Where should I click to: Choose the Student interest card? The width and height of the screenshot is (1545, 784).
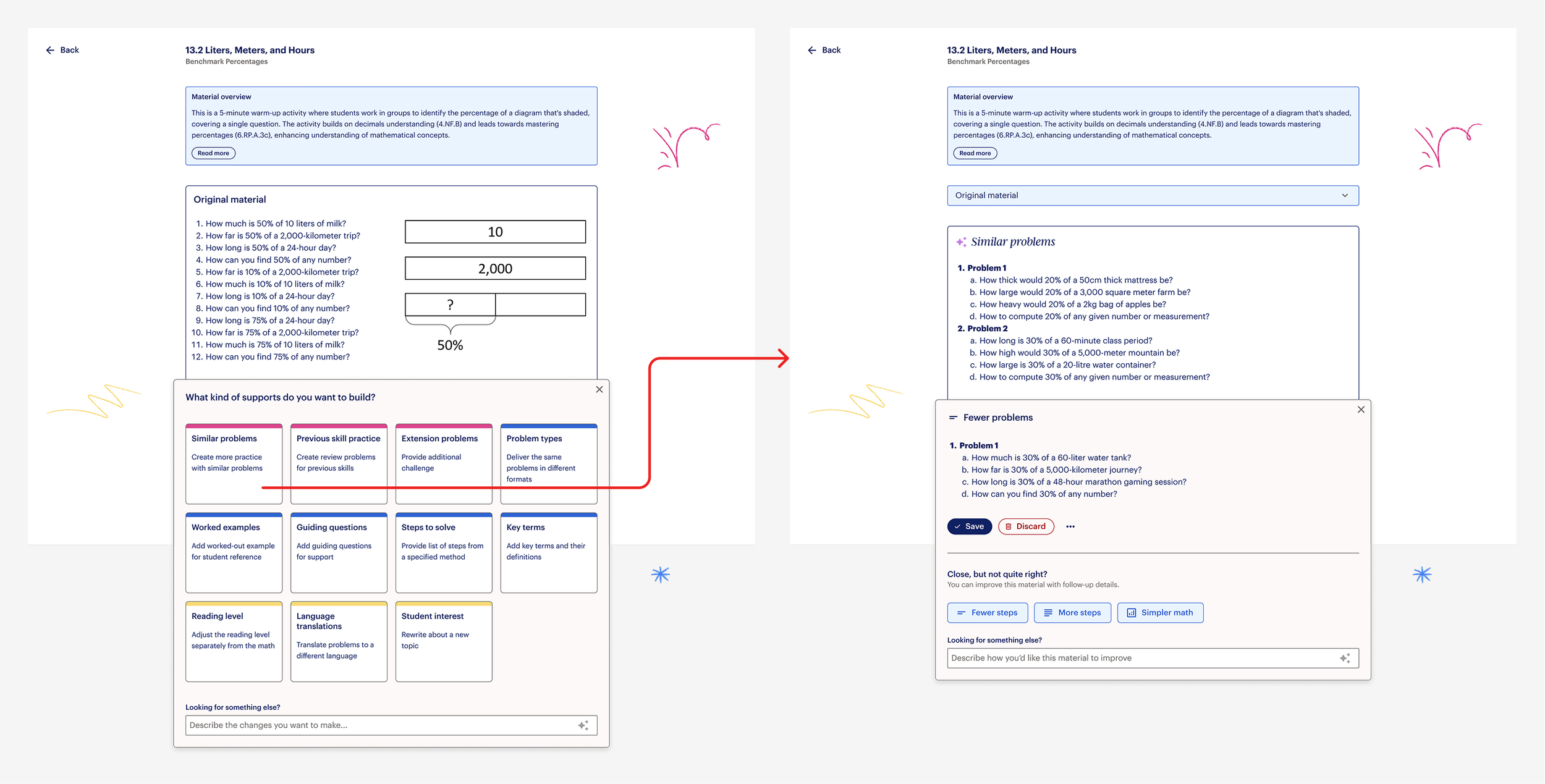[x=443, y=641]
